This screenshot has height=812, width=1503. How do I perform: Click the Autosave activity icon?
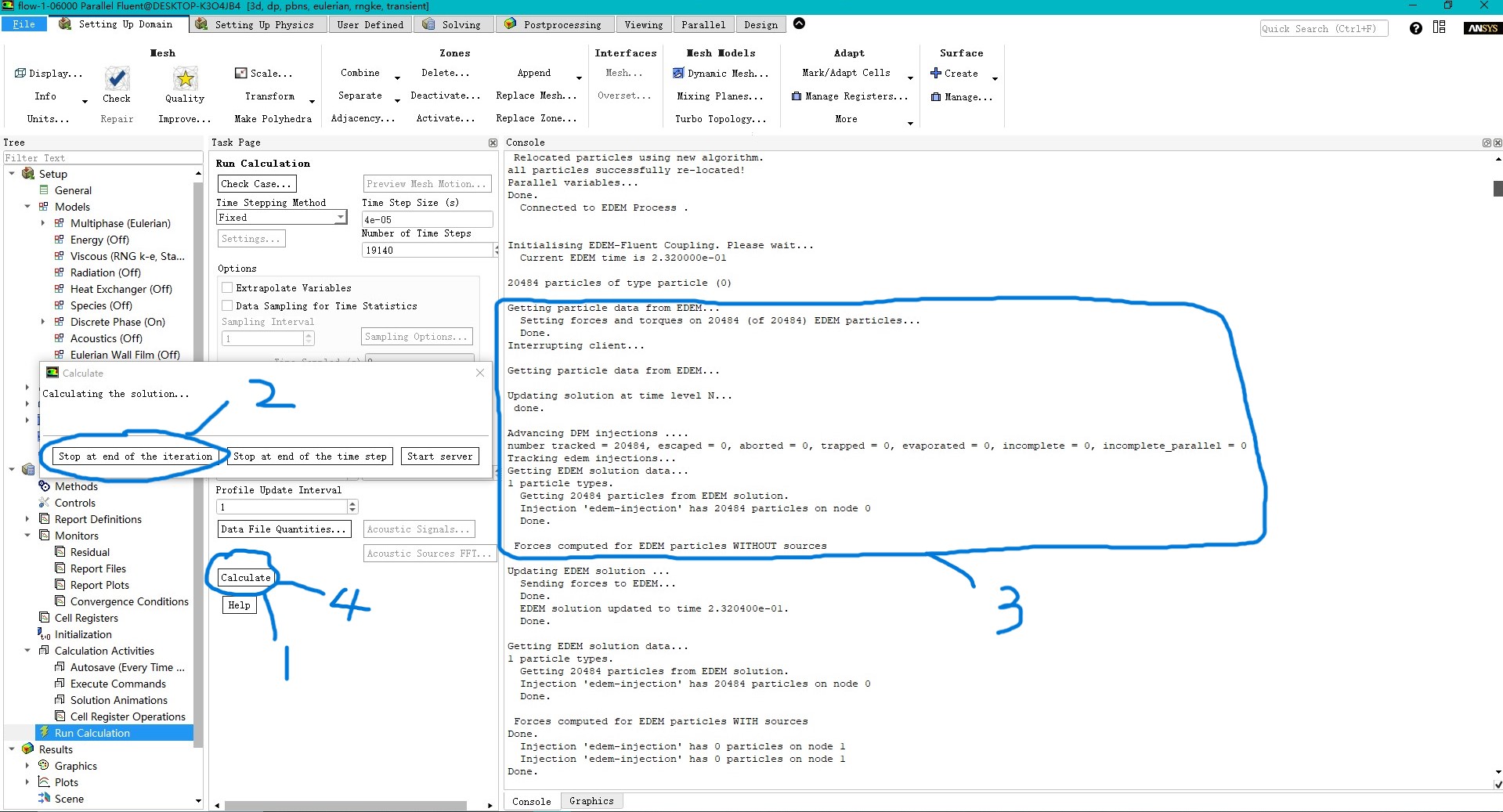[60, 667]
